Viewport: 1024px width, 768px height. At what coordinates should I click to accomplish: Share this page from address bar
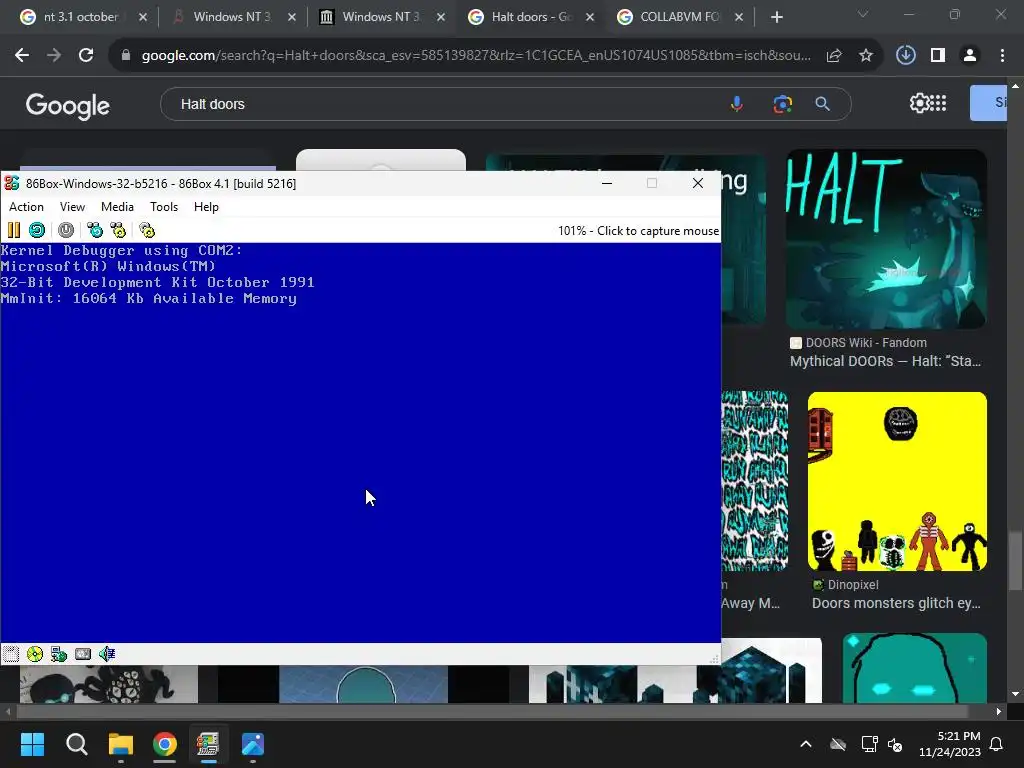point(834,56)
